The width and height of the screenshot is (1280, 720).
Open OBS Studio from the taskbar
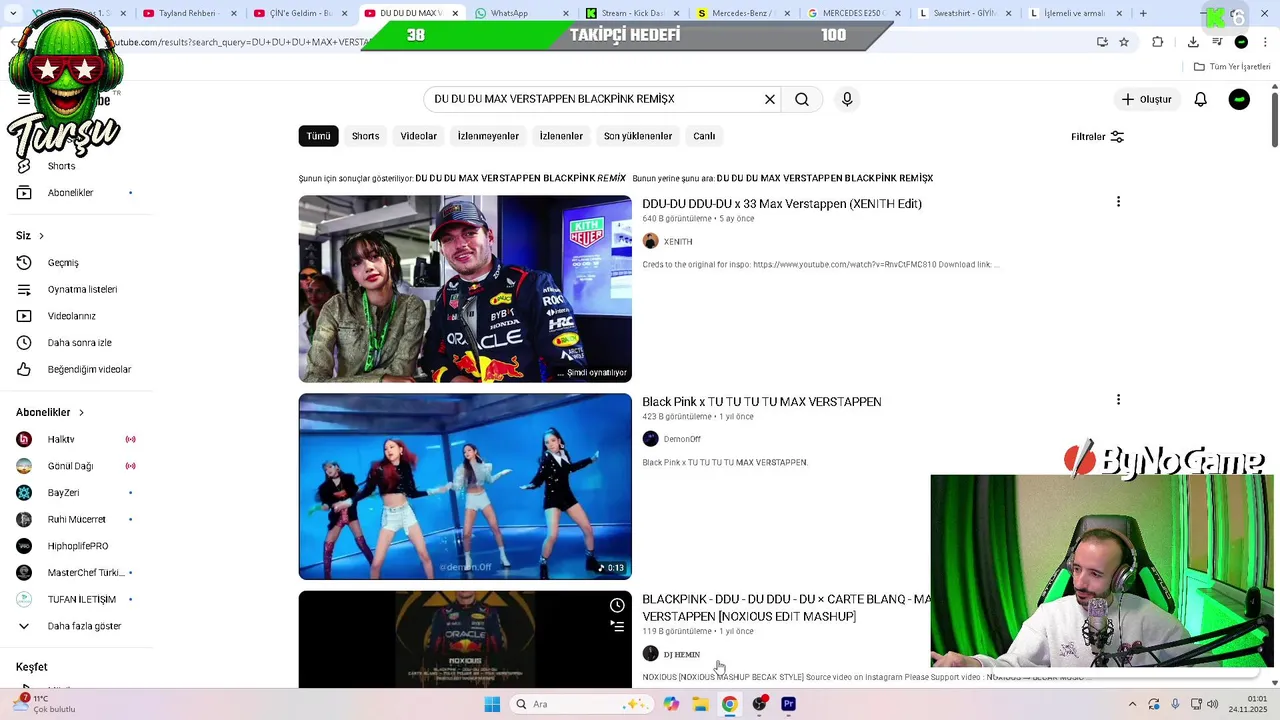(x=759, y=704)
